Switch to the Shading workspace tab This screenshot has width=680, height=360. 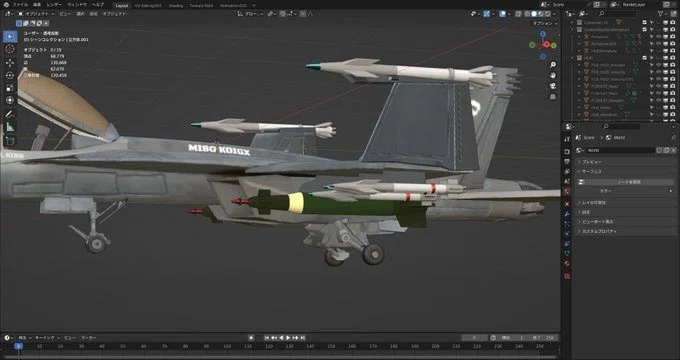[x=176, y=6]
